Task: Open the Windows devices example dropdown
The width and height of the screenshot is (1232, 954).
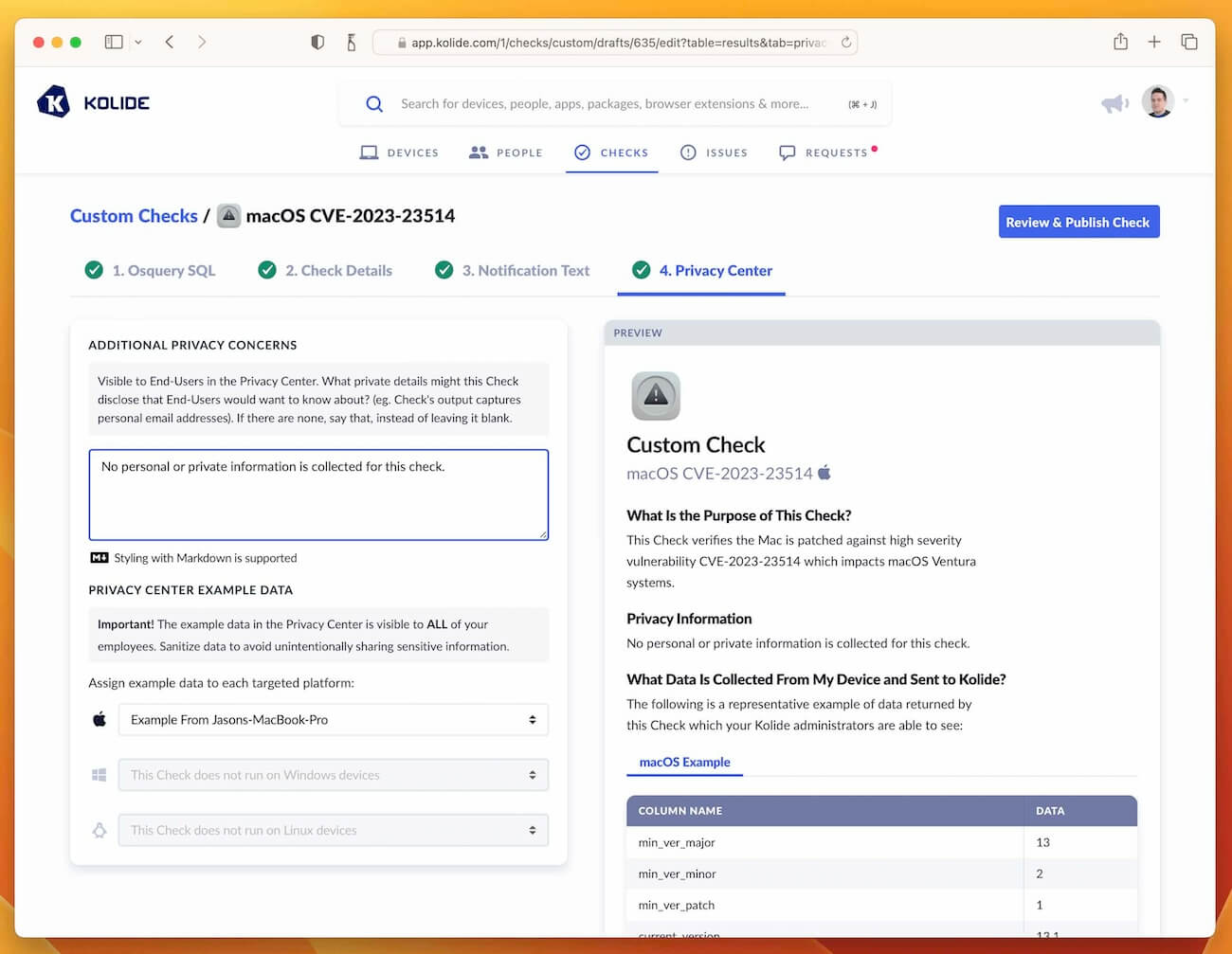Action: 333,775
